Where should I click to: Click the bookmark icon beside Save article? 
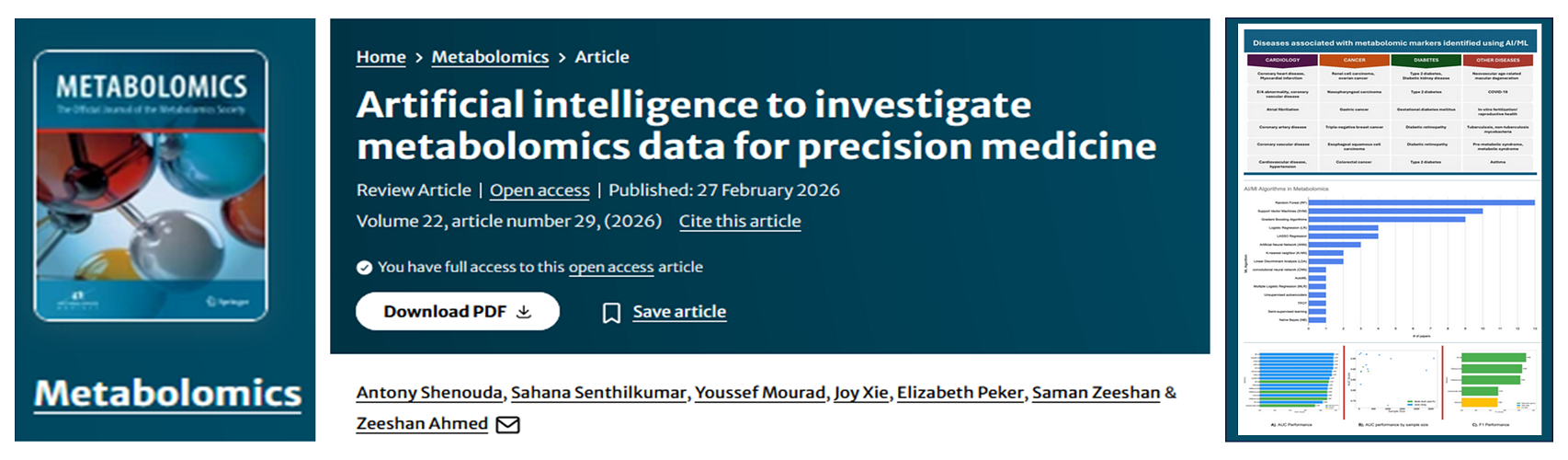point(611,313)
